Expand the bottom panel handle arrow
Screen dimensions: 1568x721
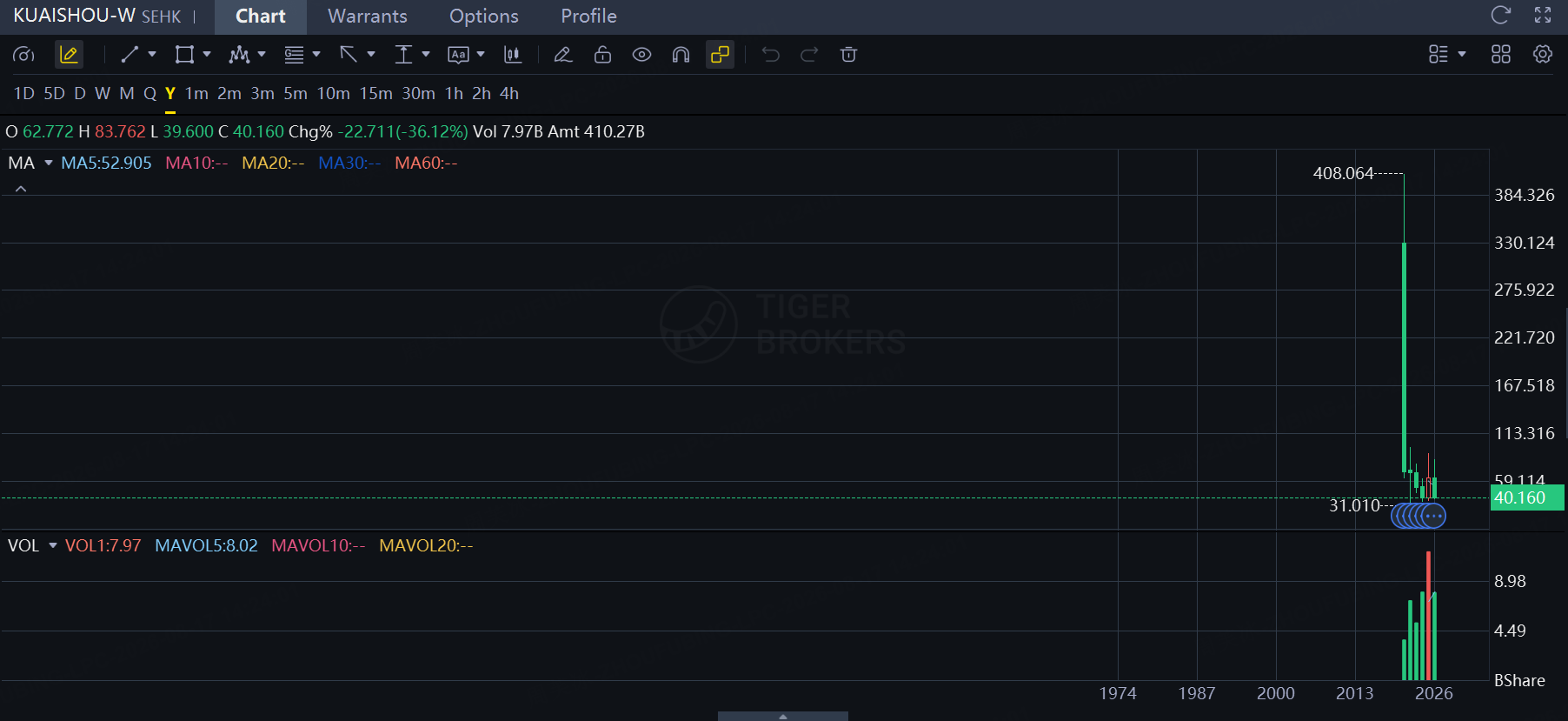[x=783, y=717]
